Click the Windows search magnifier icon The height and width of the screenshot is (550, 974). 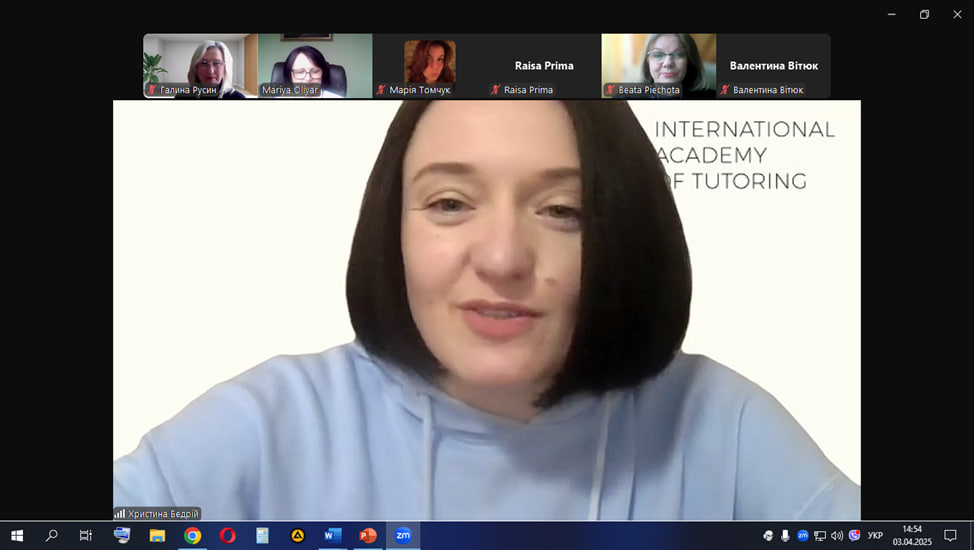(52, 536)
